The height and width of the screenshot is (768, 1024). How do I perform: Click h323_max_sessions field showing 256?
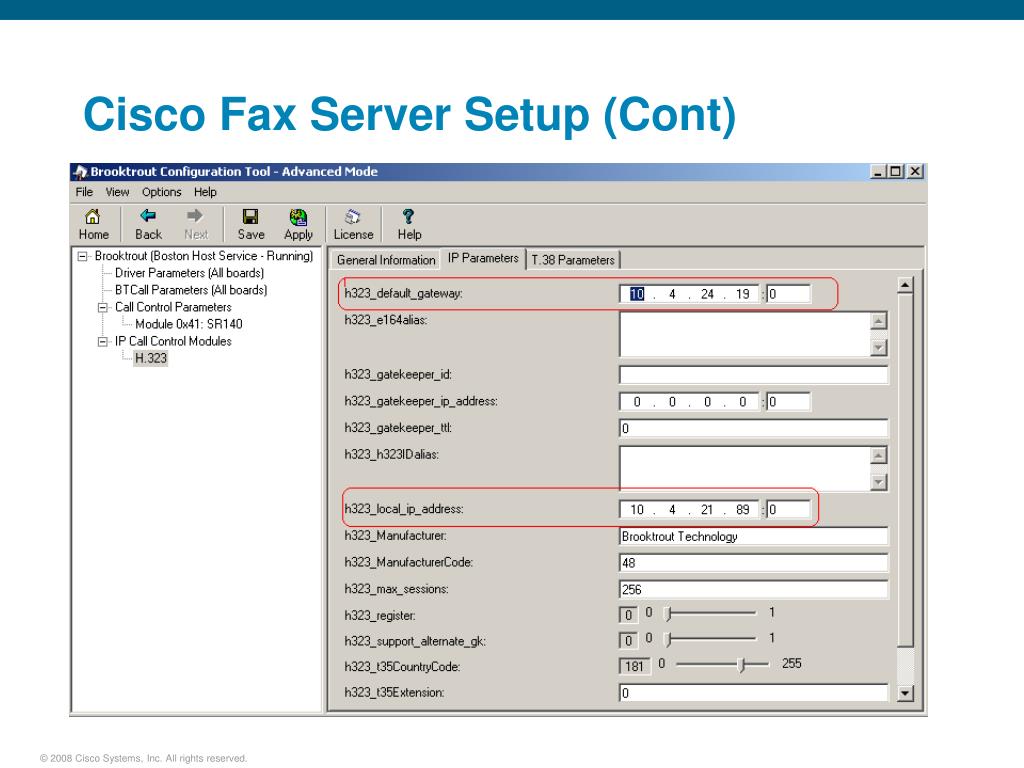754,590
